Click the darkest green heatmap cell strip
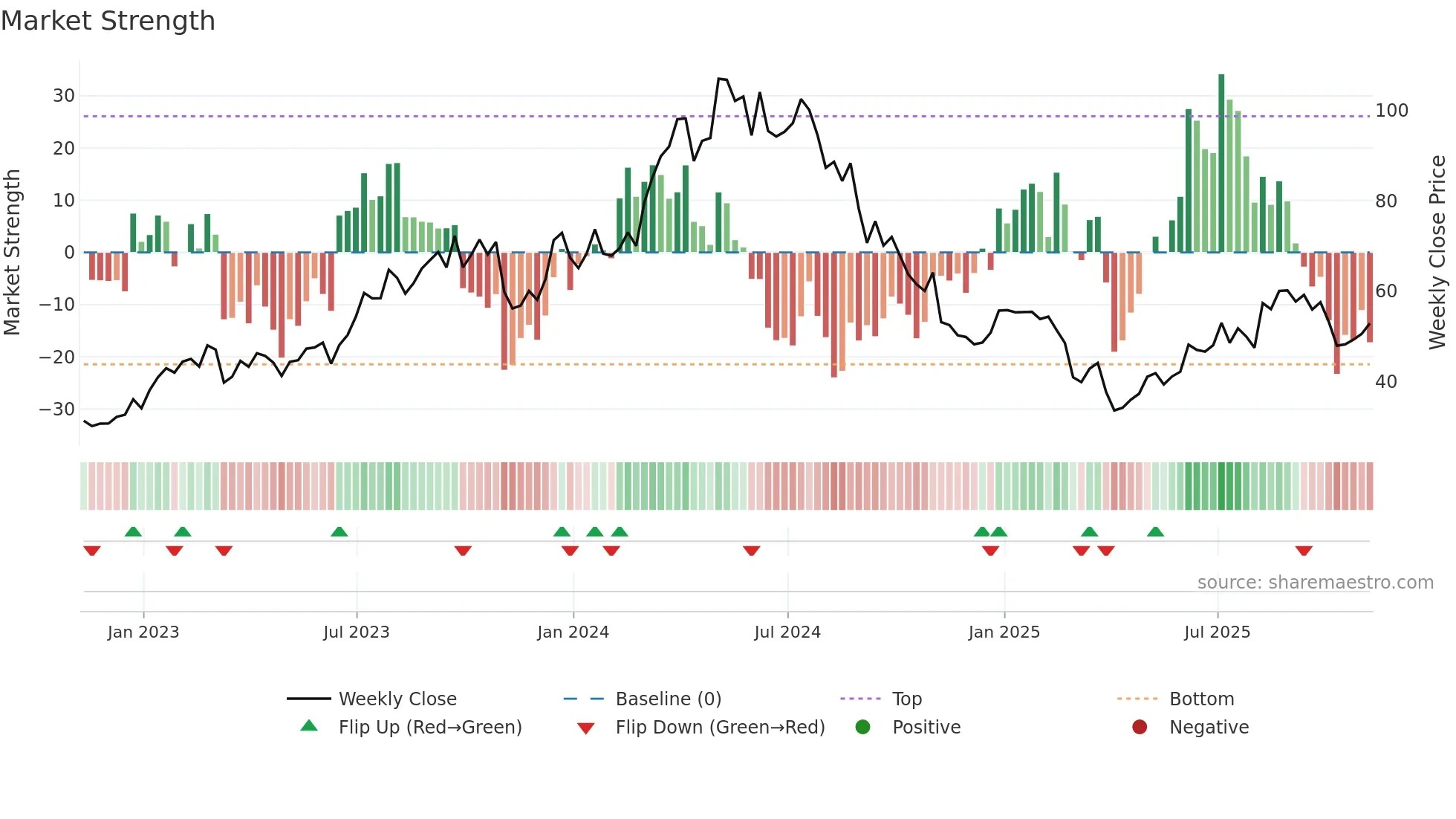1456x819 pixels. click(1221, 486)
